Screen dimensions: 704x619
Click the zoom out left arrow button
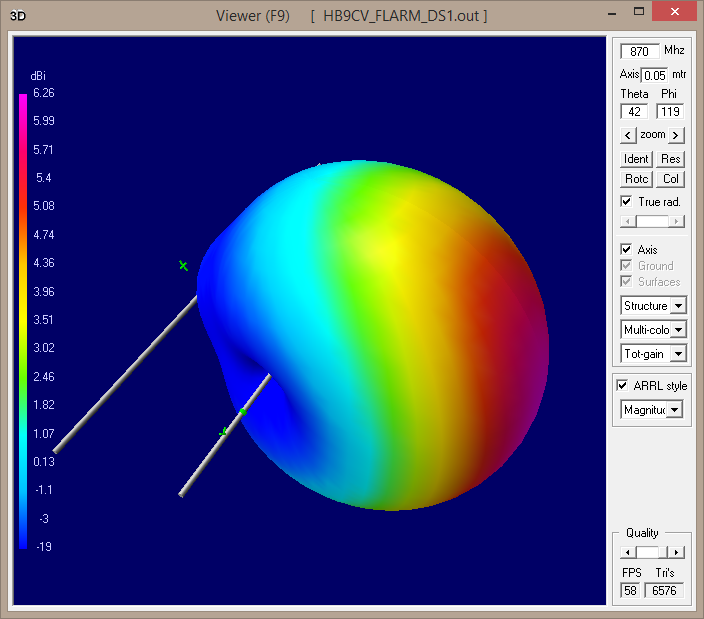pos(628,135)
